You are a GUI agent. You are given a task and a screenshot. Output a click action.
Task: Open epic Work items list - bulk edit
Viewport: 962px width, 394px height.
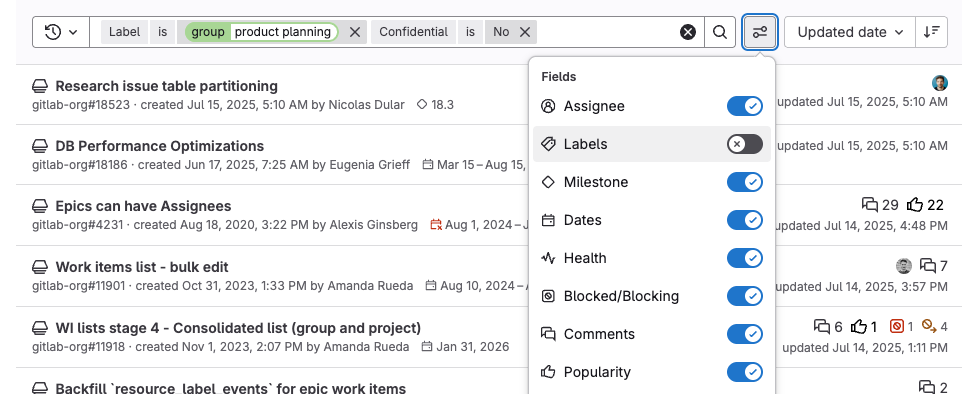(x=142, y=267)
